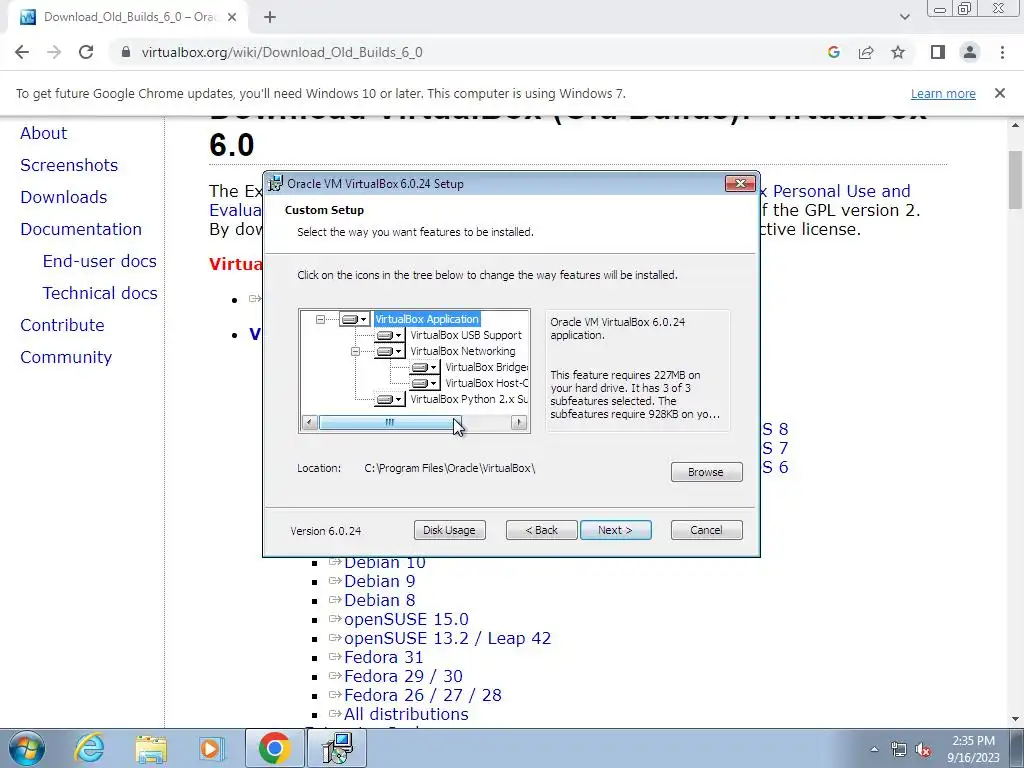1024x768 pixels.
Task: Open the Learn more link
Action: click(x=943, y=94)
